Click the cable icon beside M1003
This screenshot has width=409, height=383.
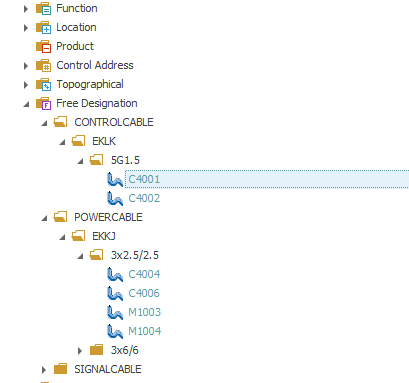[115, 312]
